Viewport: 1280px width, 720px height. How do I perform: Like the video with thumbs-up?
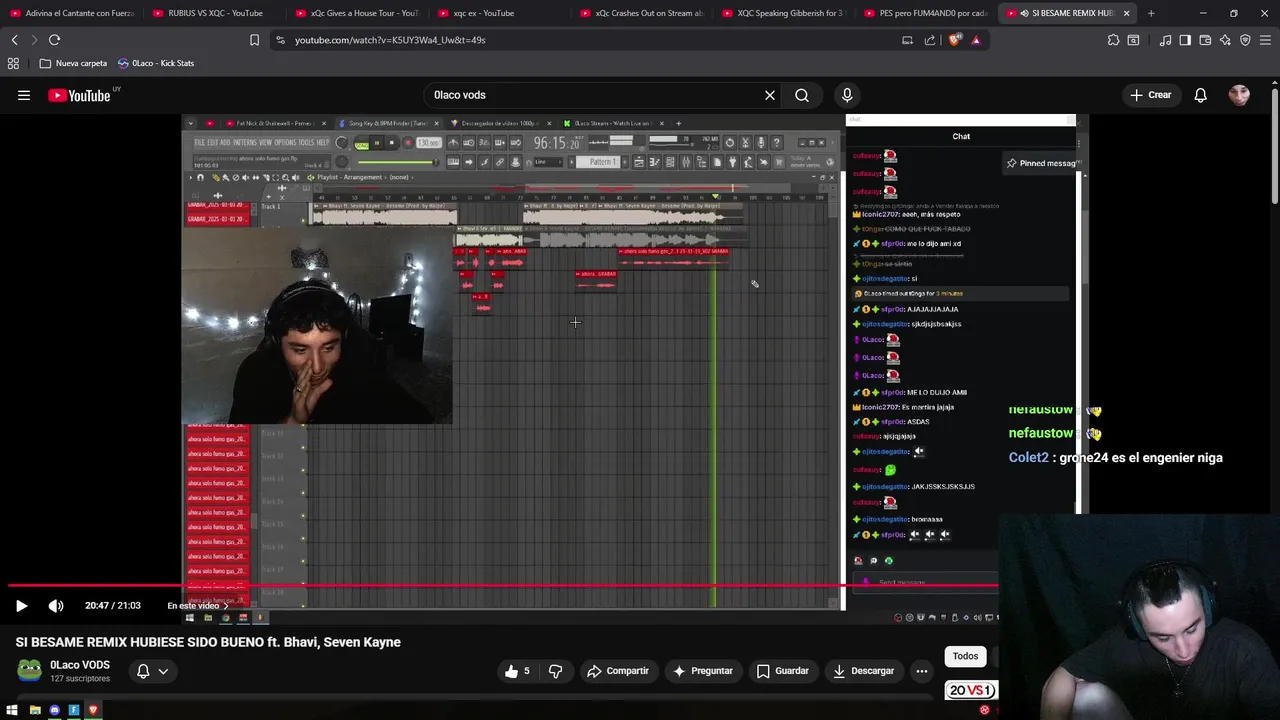518,671
